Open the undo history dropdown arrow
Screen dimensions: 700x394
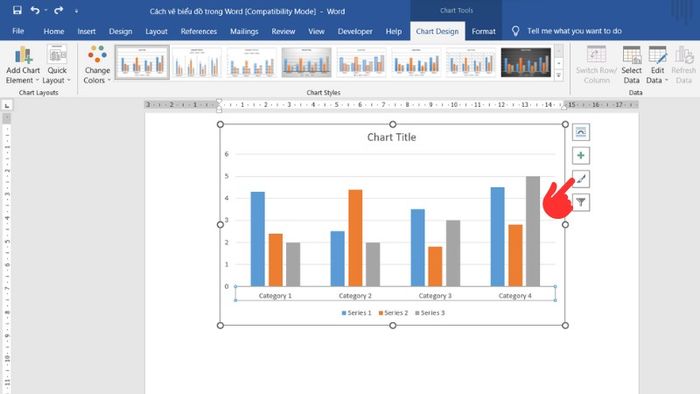click(46, 10)
